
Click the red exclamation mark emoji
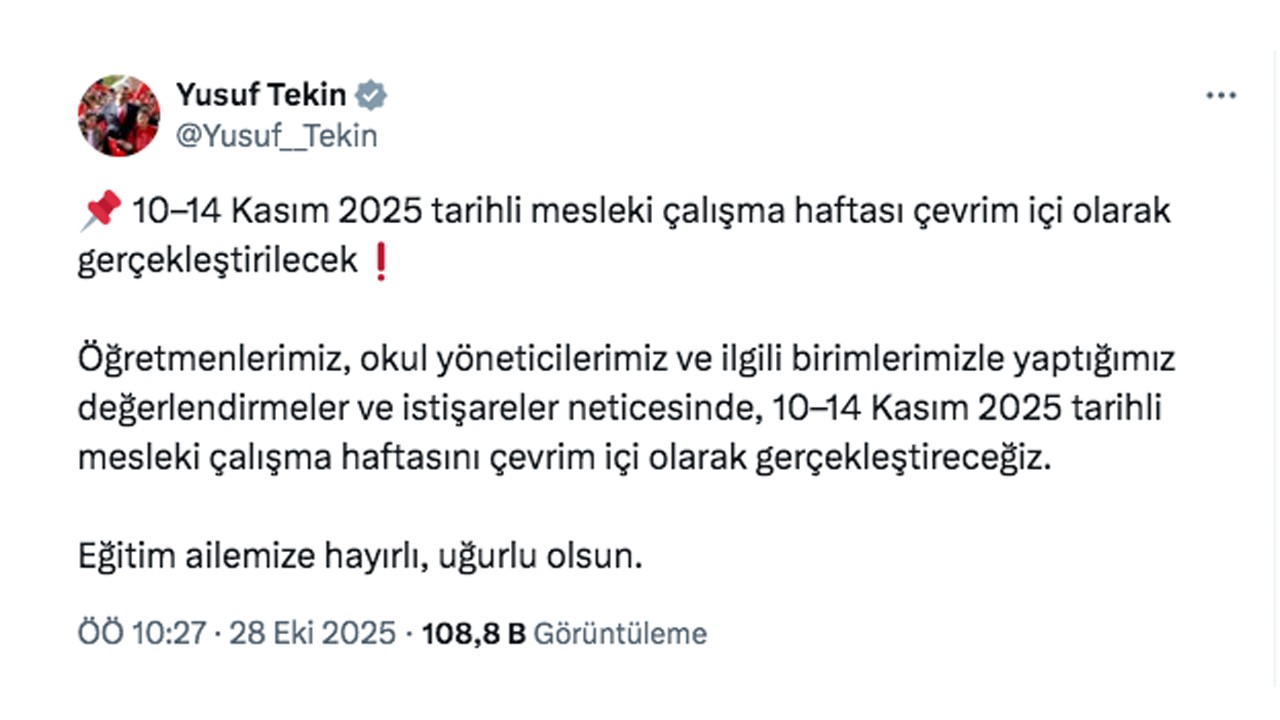(380, 261)
